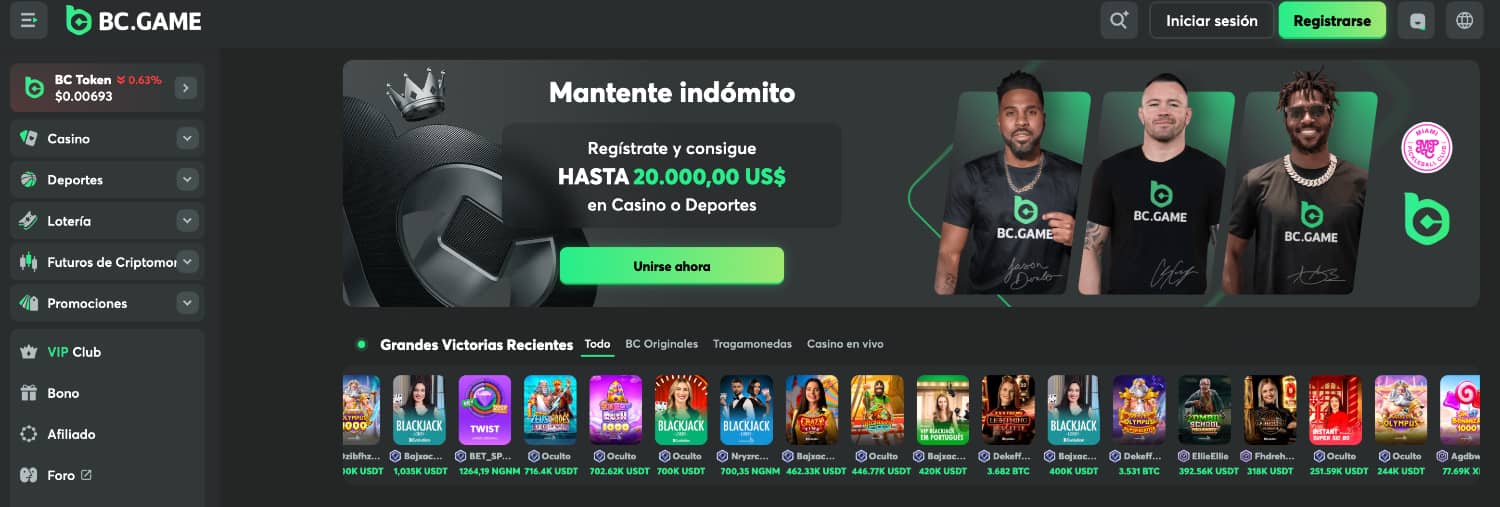This screenshot has width=1500, height=507.
Task: Click the green Registrarse button
Action: pyautogui.click(x=1332, y=20)
